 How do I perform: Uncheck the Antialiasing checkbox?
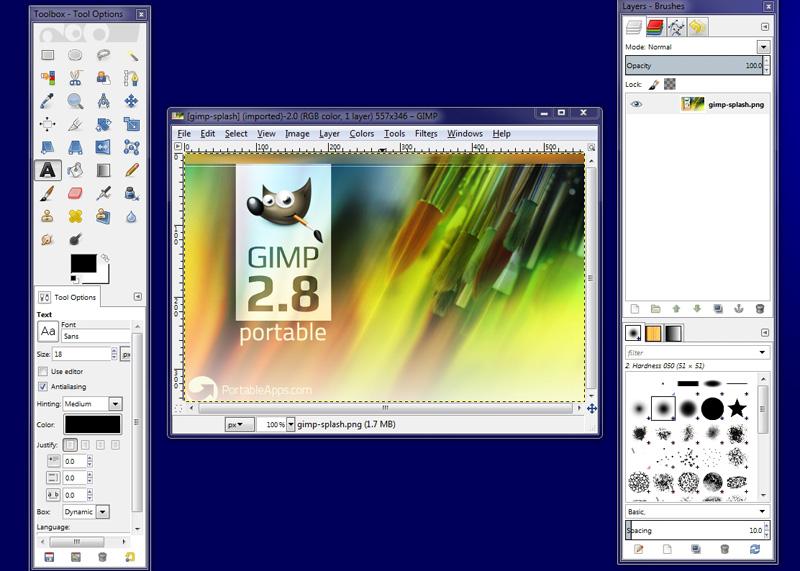(43, 386)
